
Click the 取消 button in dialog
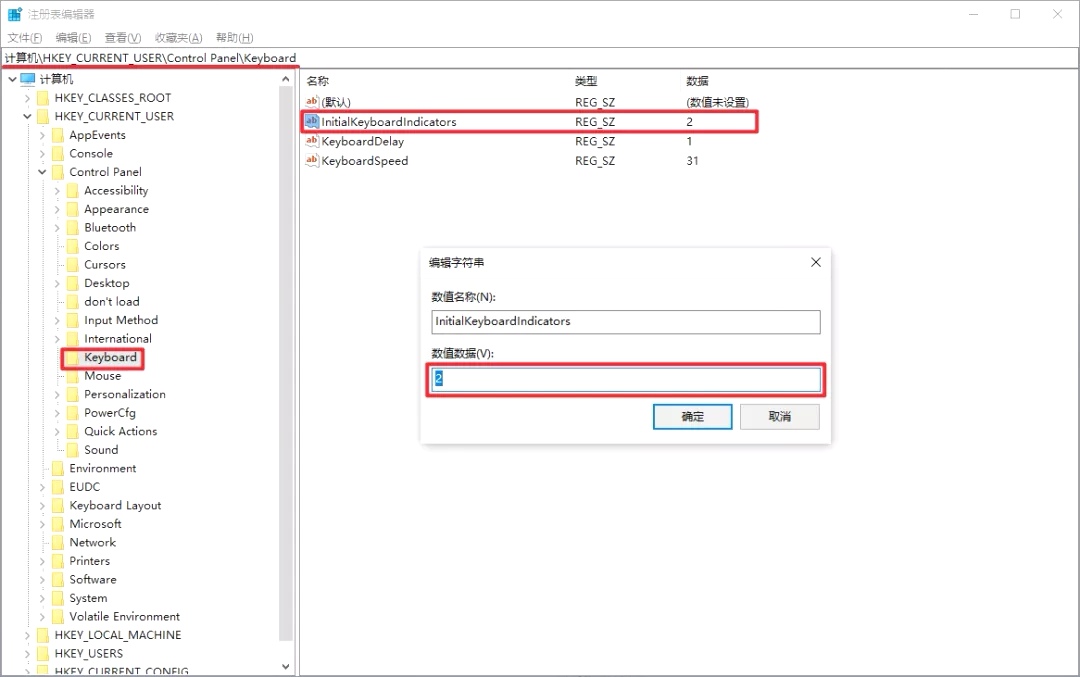(780, 417)
